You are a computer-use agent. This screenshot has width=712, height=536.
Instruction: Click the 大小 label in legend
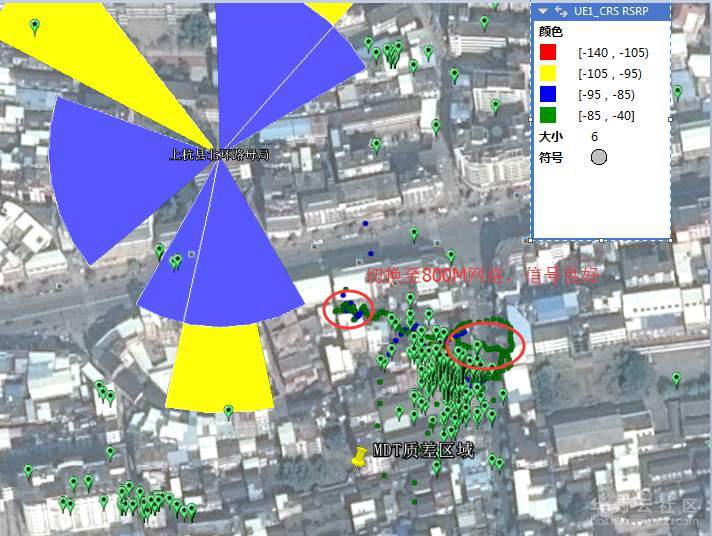pyautogui.click(x=551, y=137)
